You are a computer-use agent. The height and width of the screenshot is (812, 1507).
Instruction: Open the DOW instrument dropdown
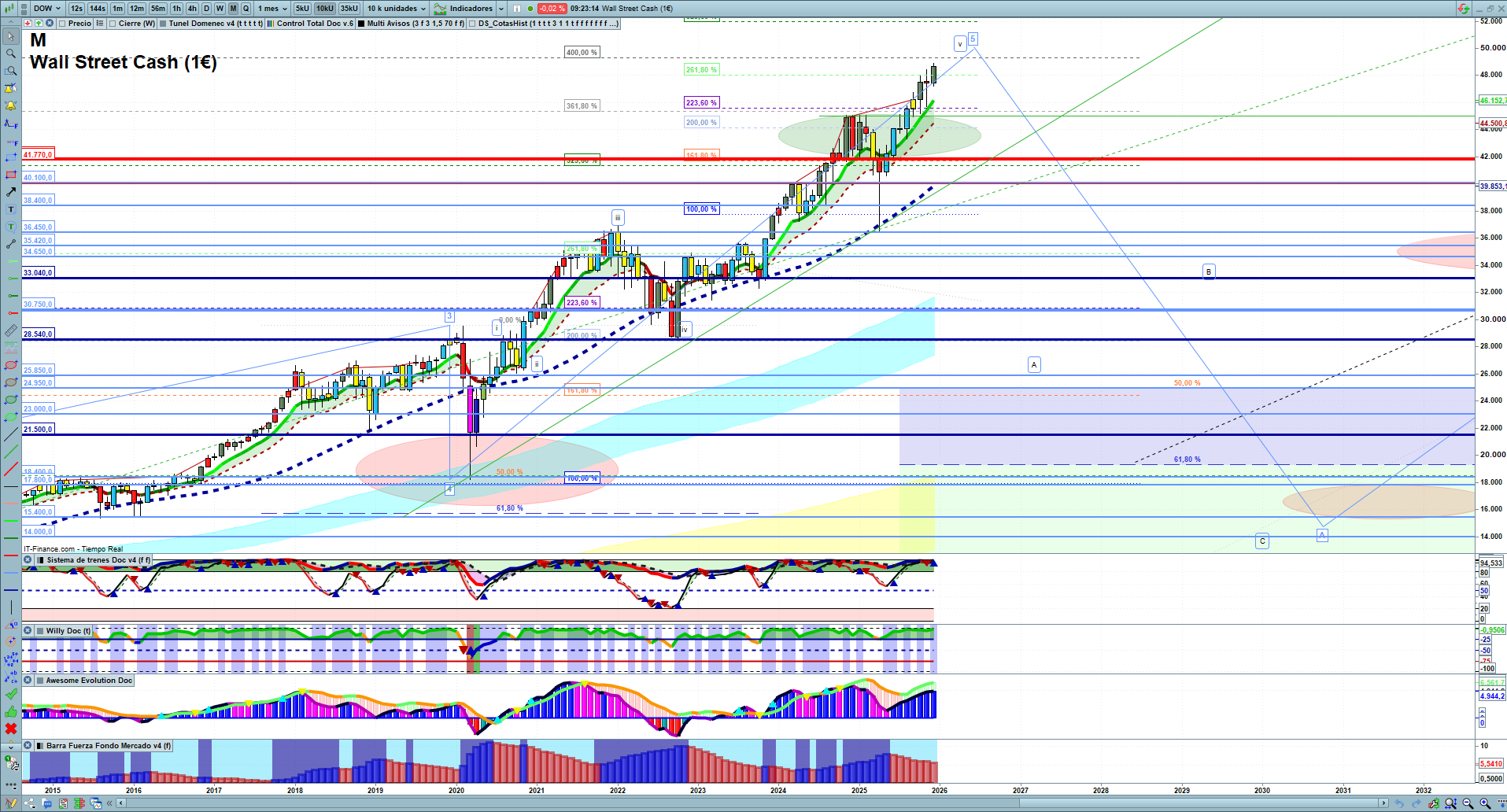(47, 9)
